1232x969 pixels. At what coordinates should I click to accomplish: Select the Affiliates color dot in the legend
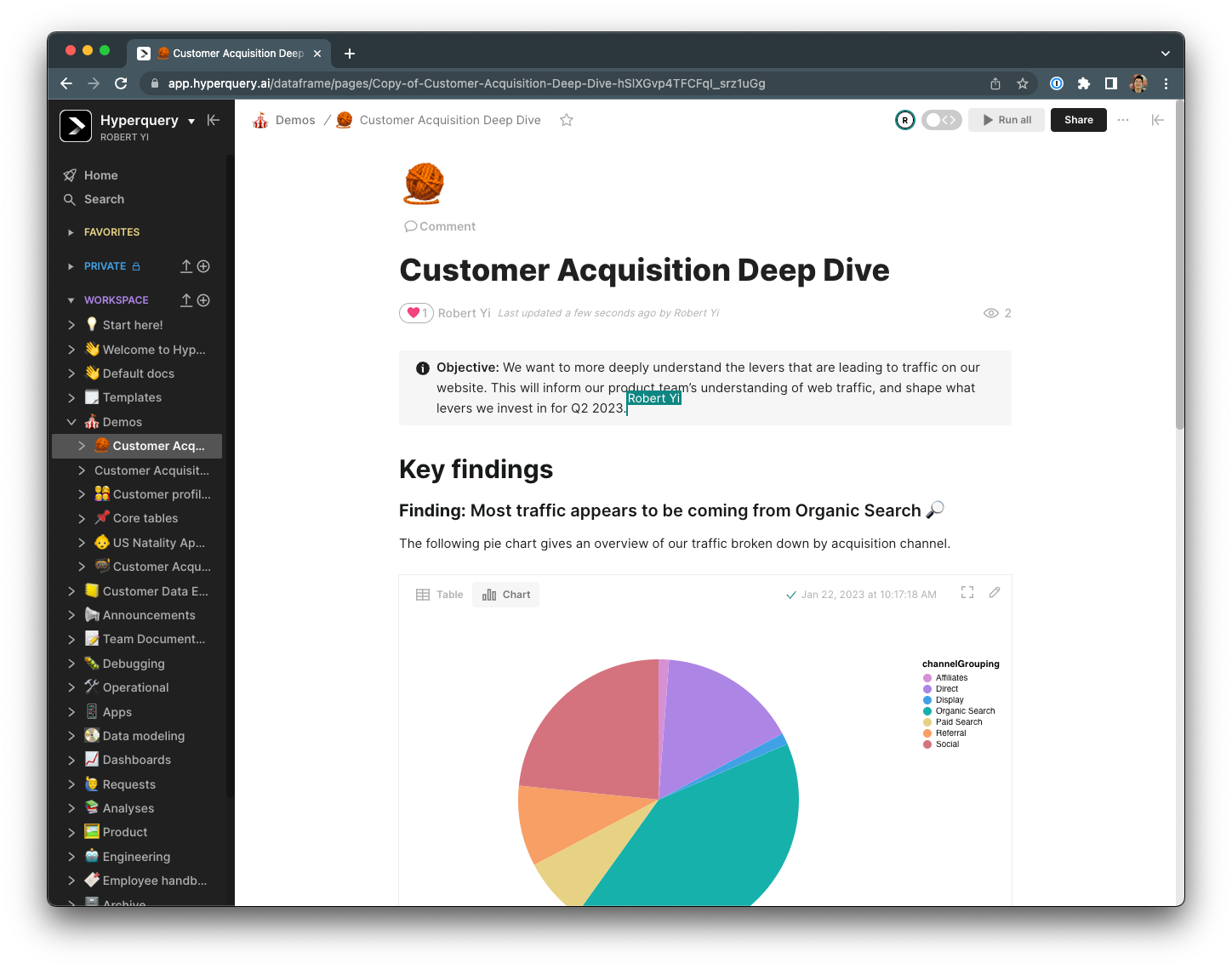[927, 677]
